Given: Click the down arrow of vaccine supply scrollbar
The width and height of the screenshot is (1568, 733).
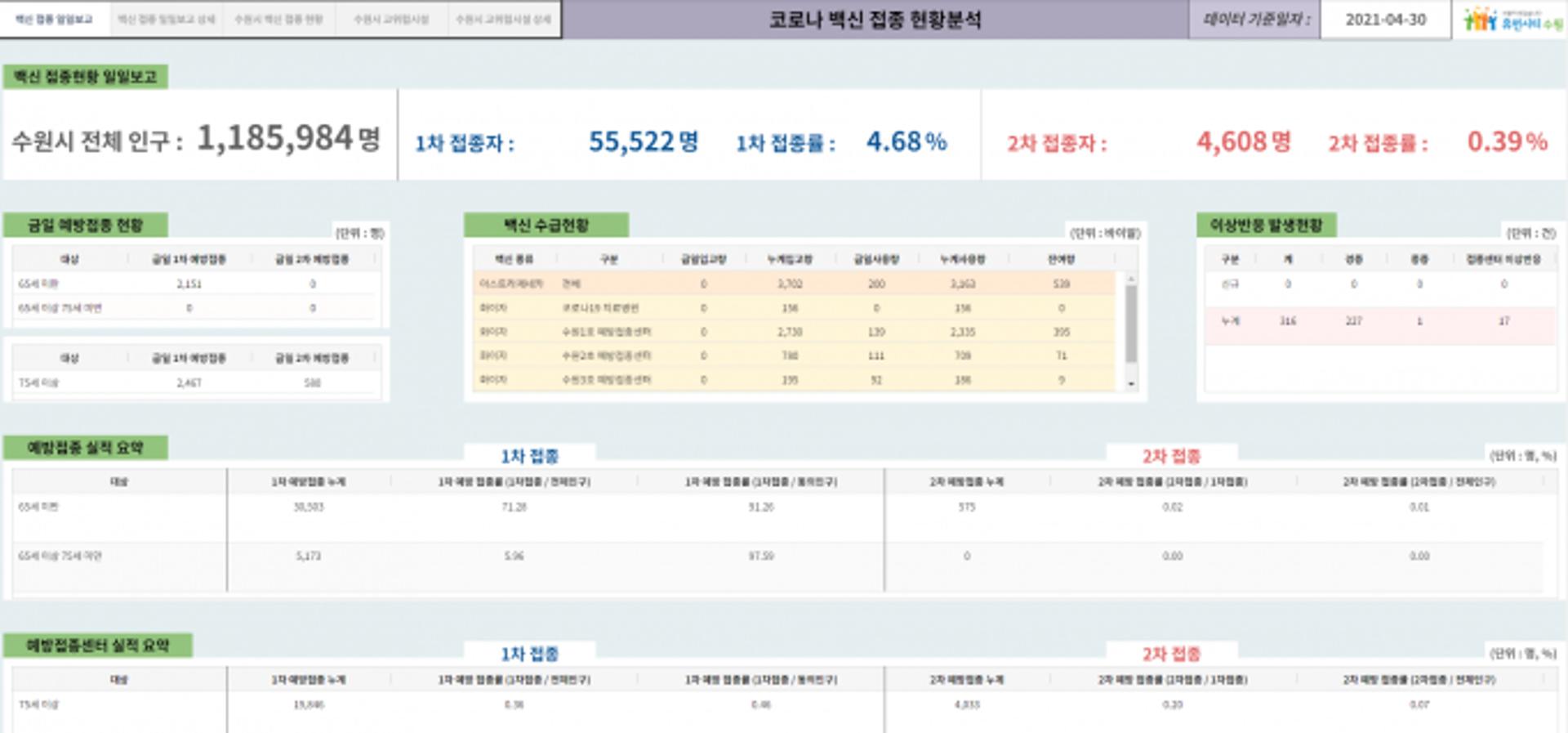Looking at the screenshot, I should (x=1131, y=383).
